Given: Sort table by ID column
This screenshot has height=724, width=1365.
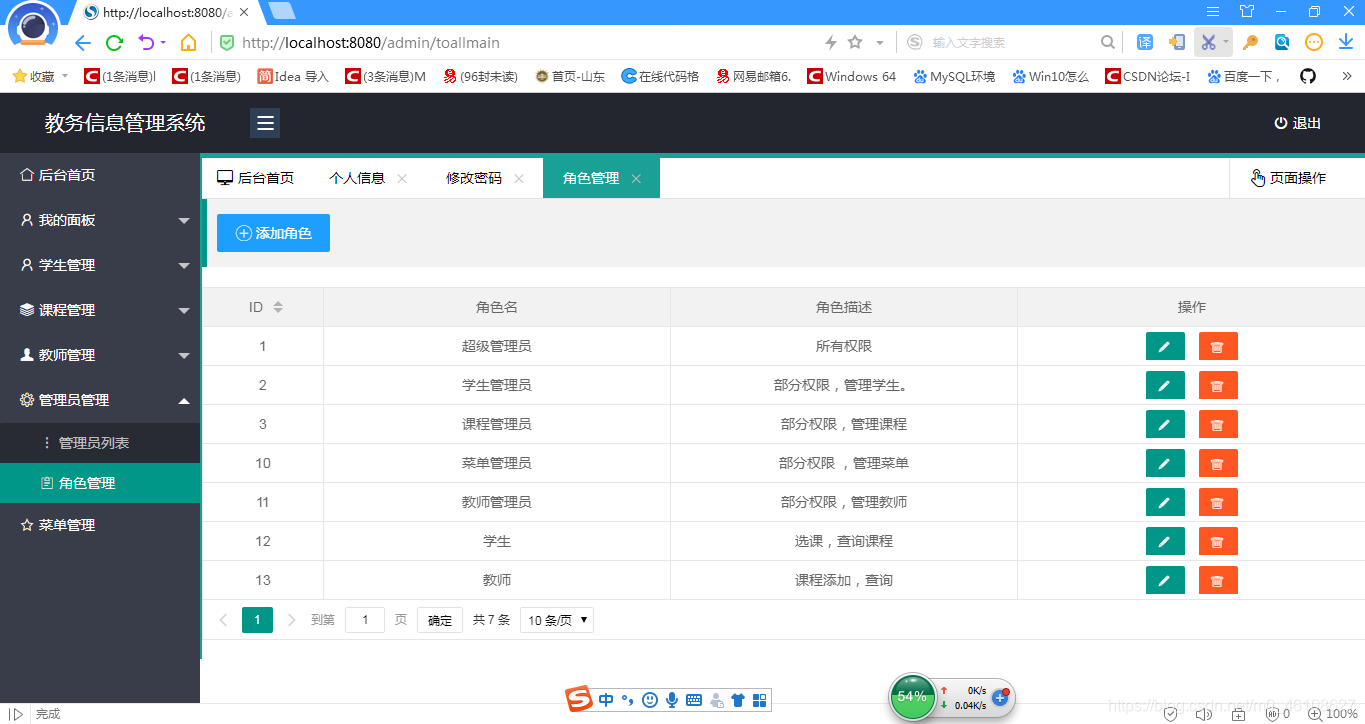Looking at the screenshot, I should pos(278,307).
